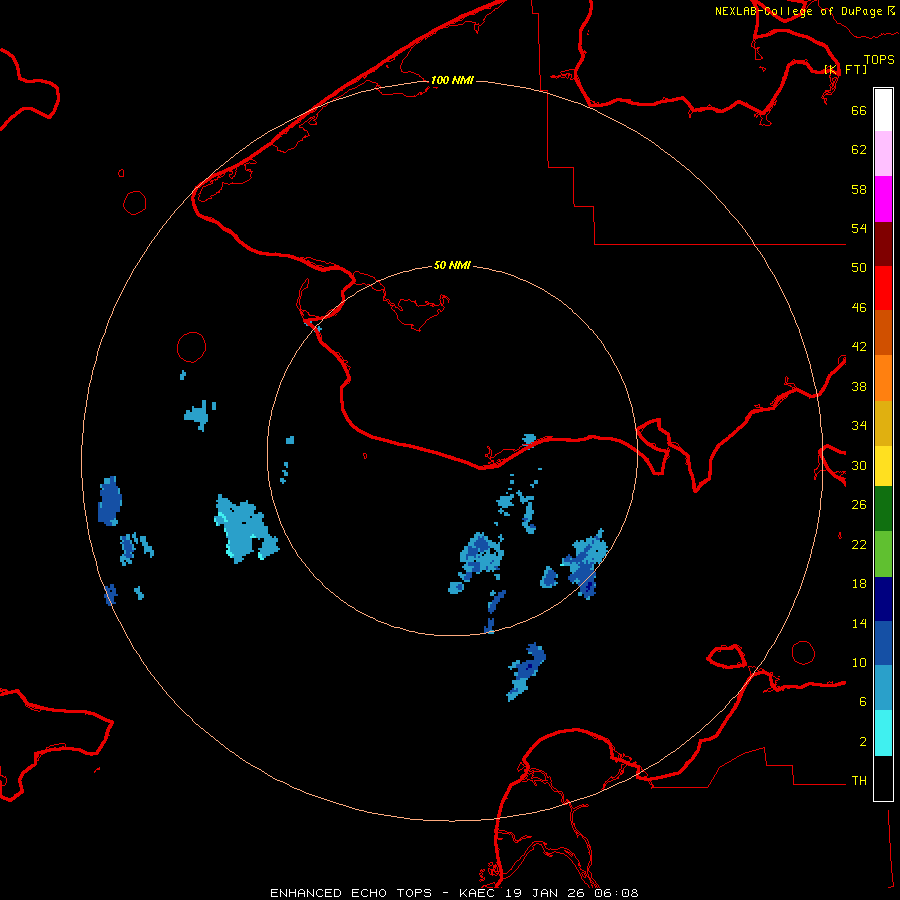Viewport: 900px width, 900px height.
Task: Click the "10" legend value
Action: tap(859, 663)
